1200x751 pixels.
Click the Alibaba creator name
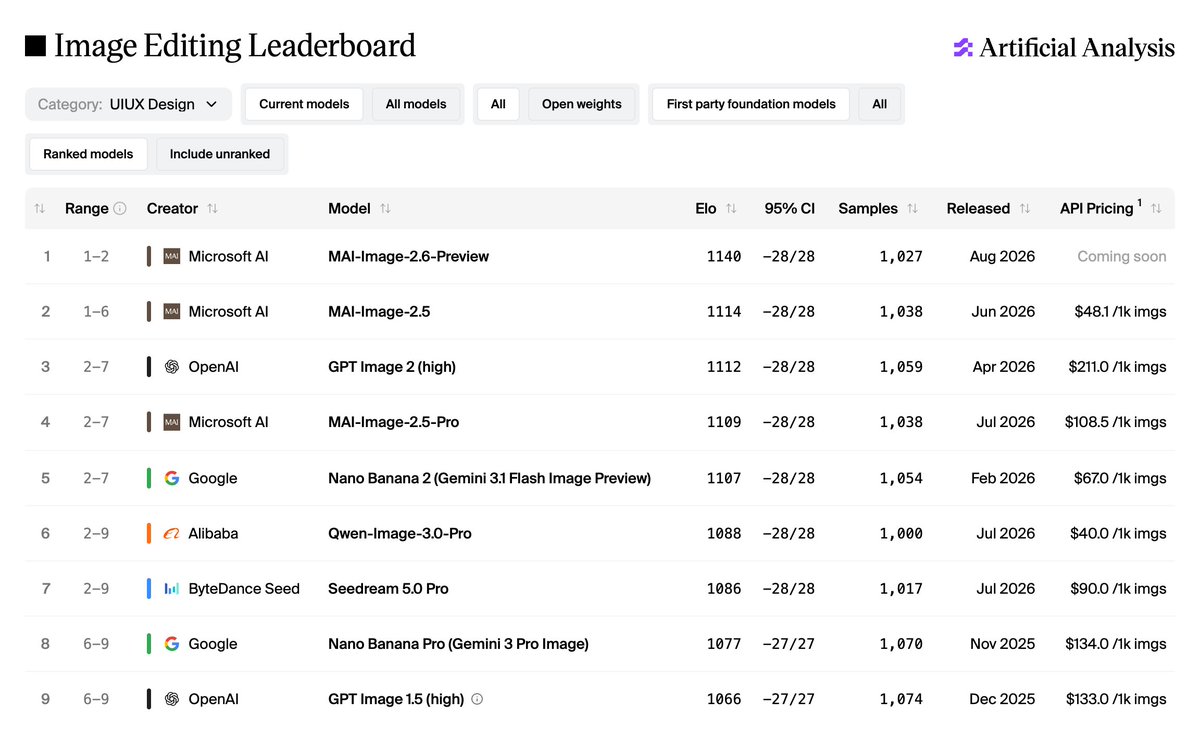click(214, 533)
